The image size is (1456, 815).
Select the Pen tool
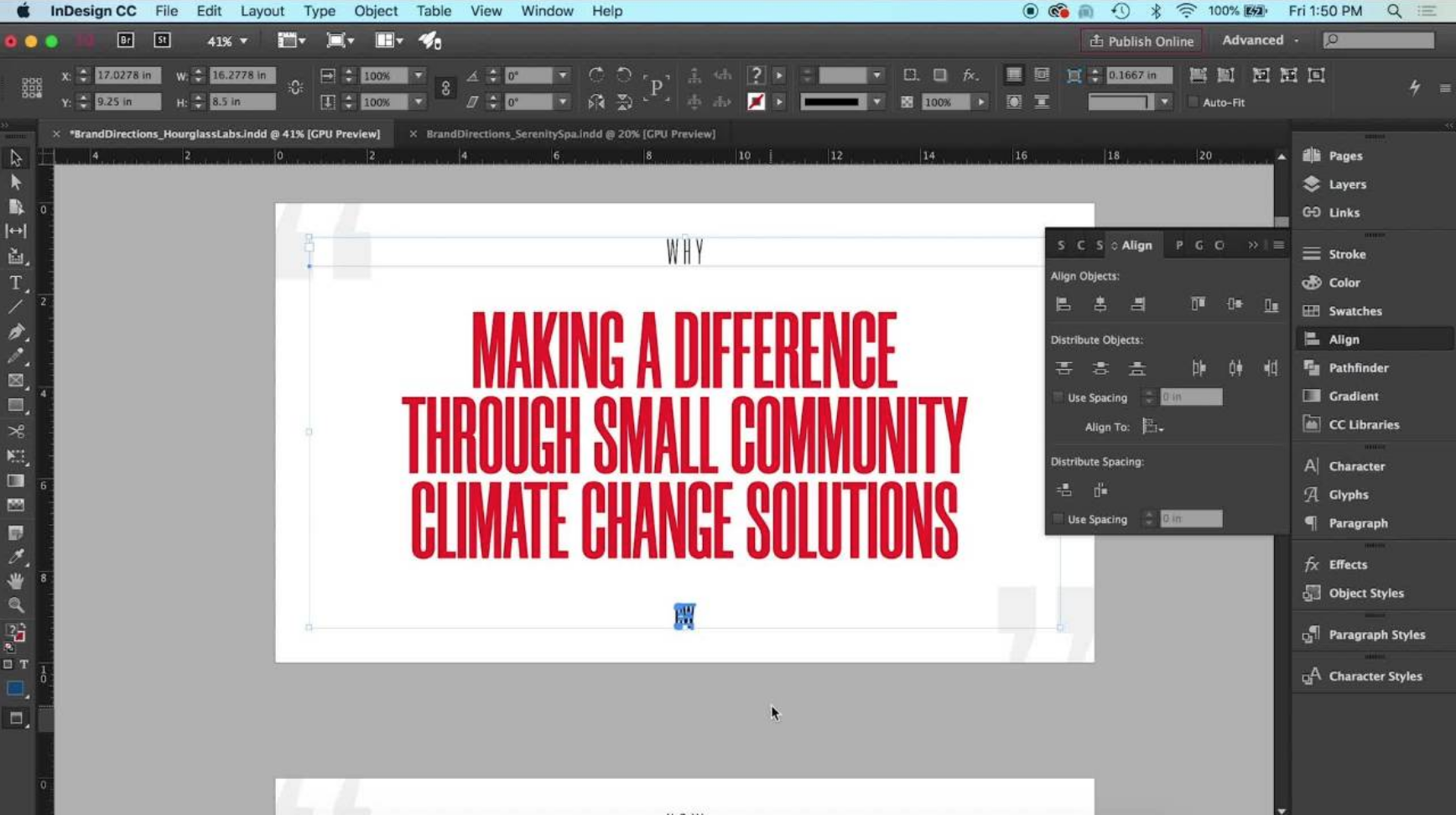(x=17, y=332)
